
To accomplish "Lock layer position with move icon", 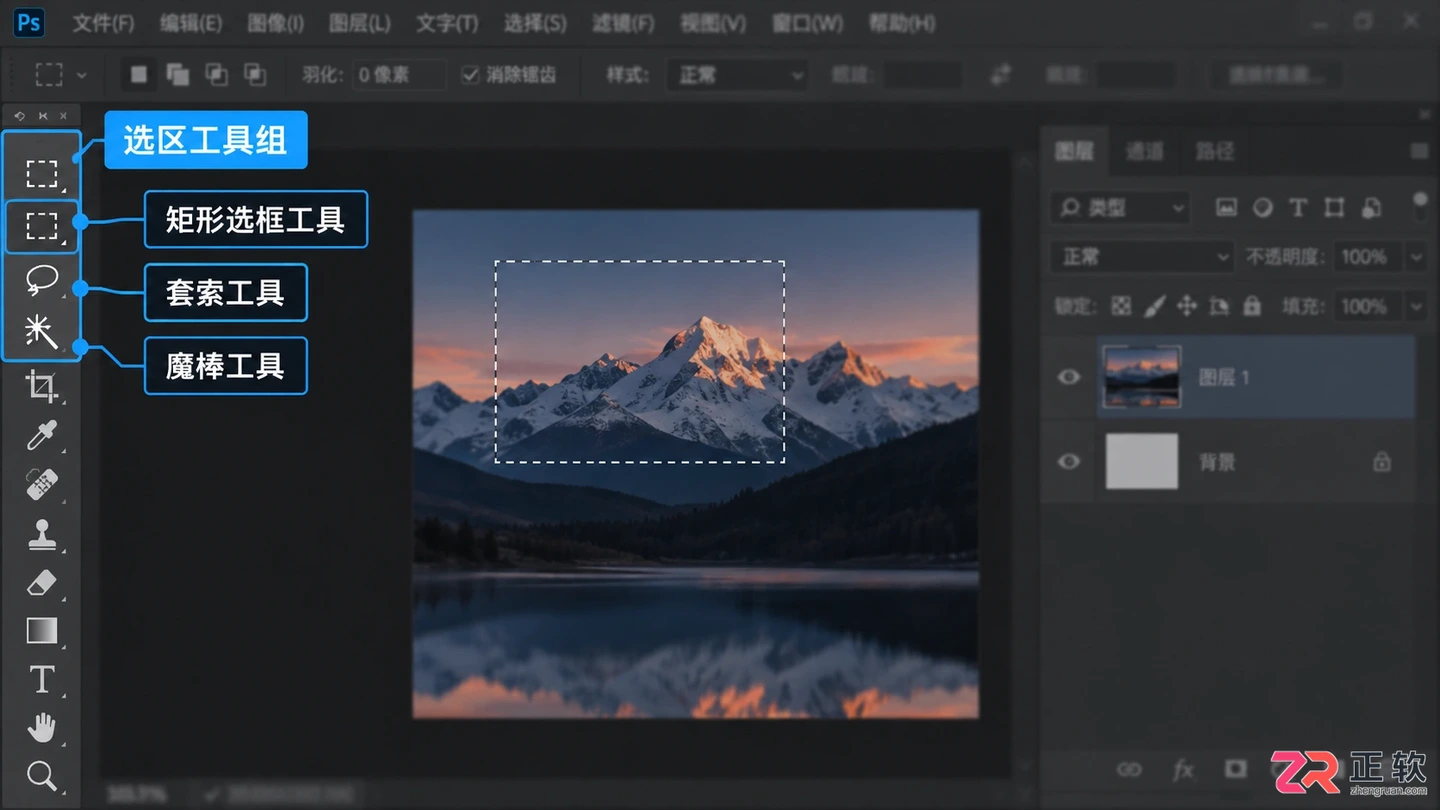I will [x=1187, y=306].
